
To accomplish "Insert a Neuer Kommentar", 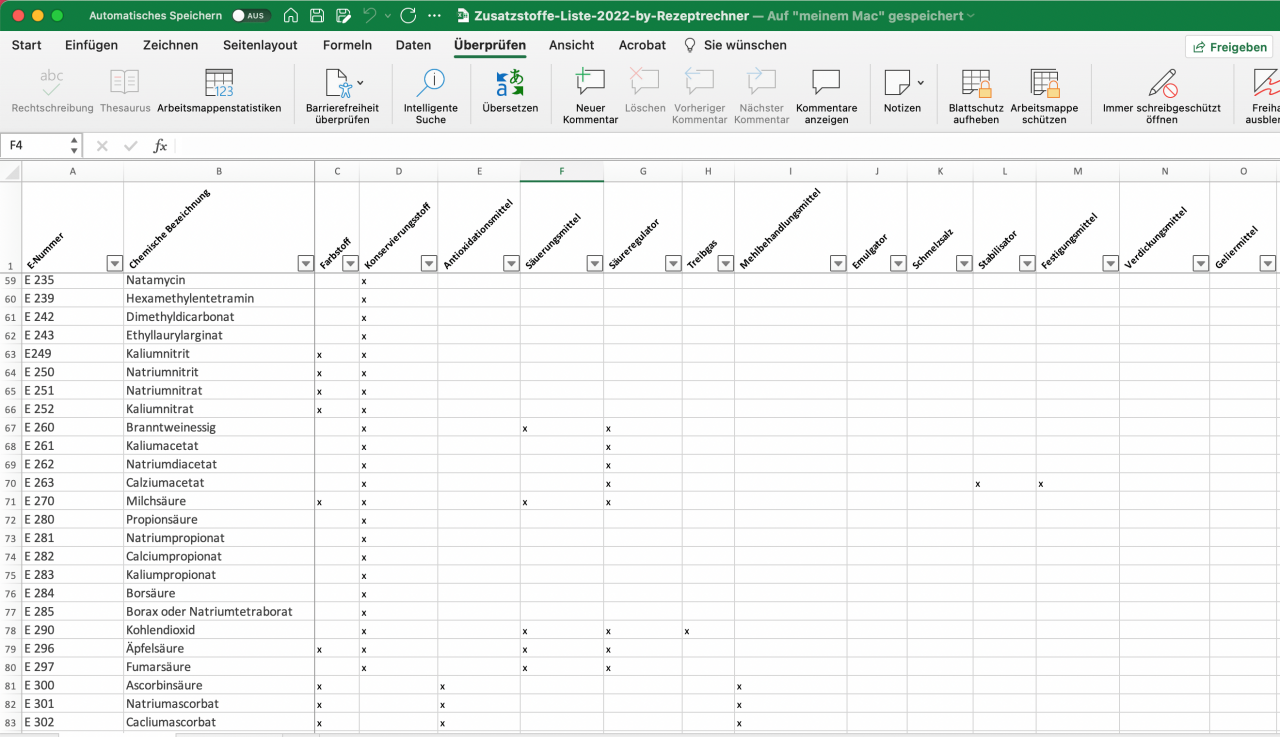I will click(589, 95).
